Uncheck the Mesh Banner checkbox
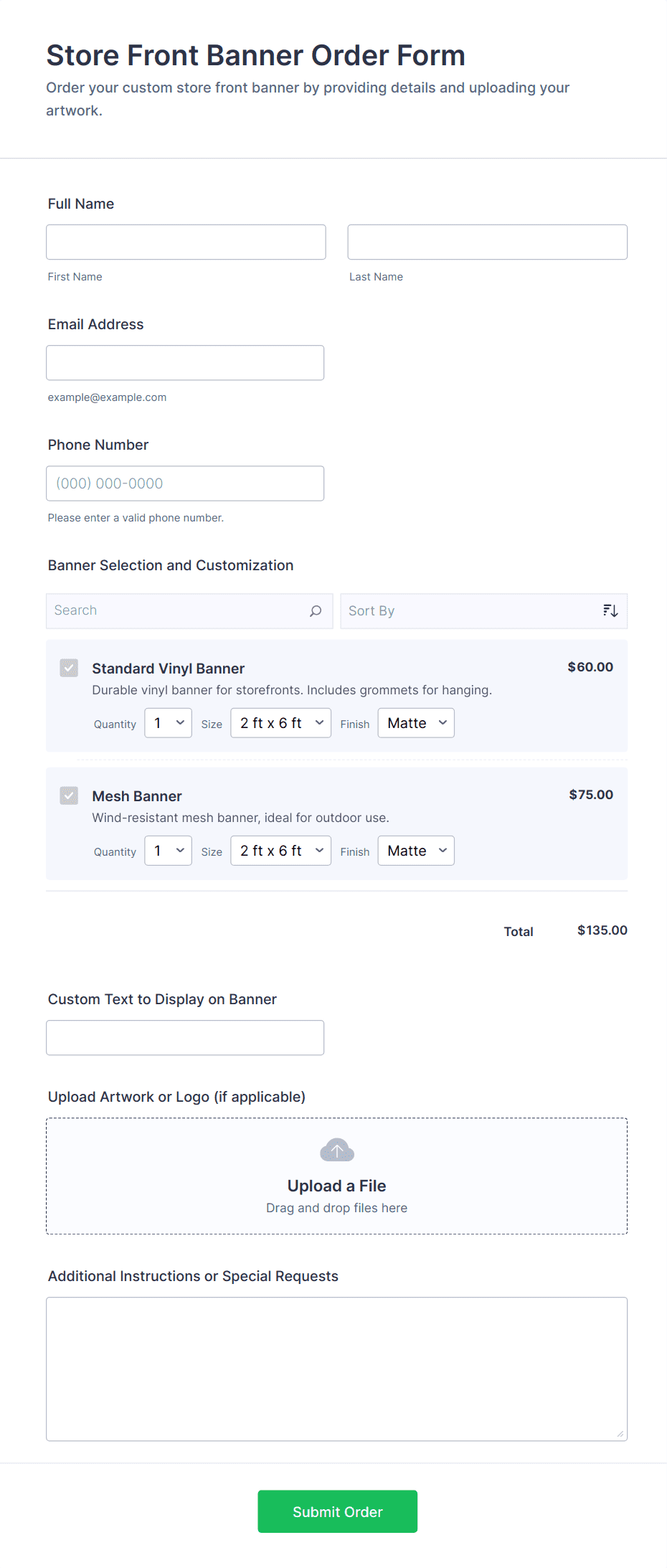Viewport: 667px width, 1568px height. click(68, 795)
